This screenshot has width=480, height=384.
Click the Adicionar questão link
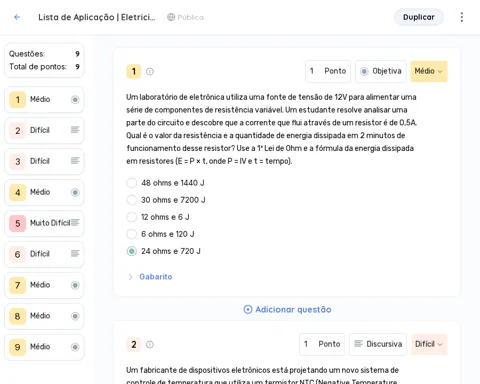point(287,309)
